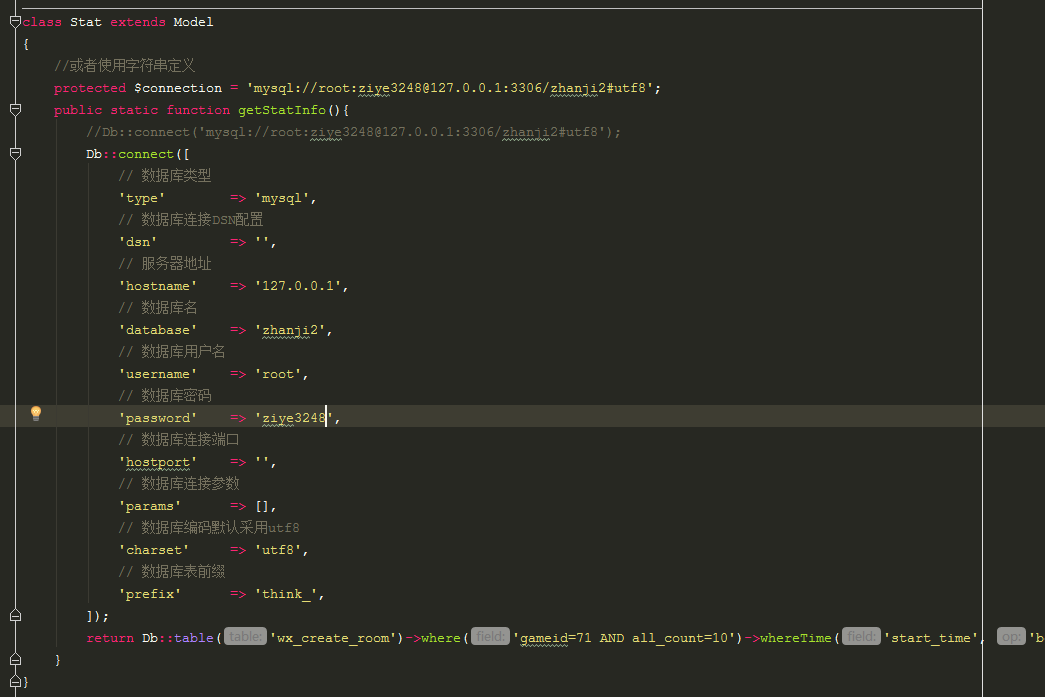
Task: Place cursor in the 'think_' prefix value
Action: (x=288, y=594)
